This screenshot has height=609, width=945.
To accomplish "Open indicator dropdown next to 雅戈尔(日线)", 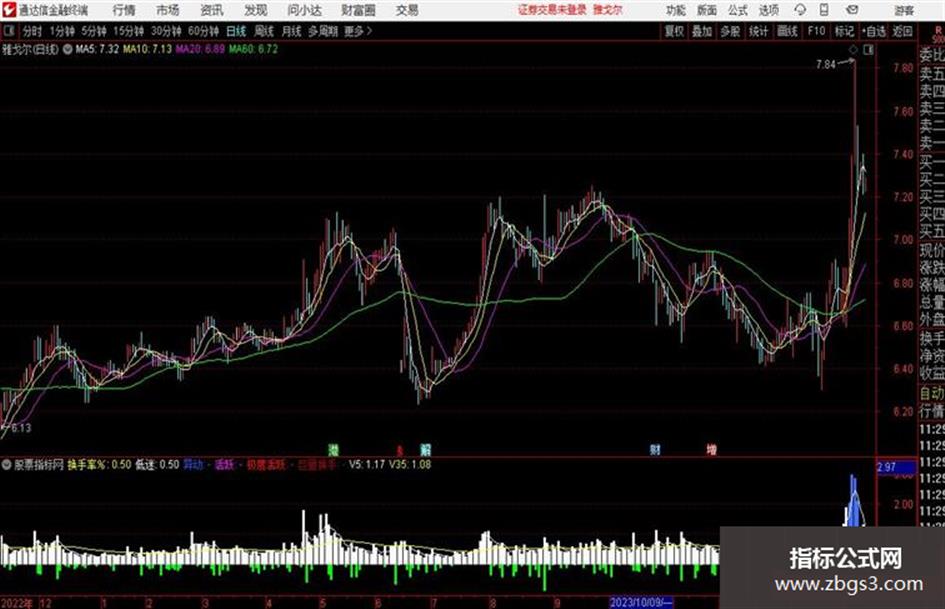I will click(x=68, y=49).
